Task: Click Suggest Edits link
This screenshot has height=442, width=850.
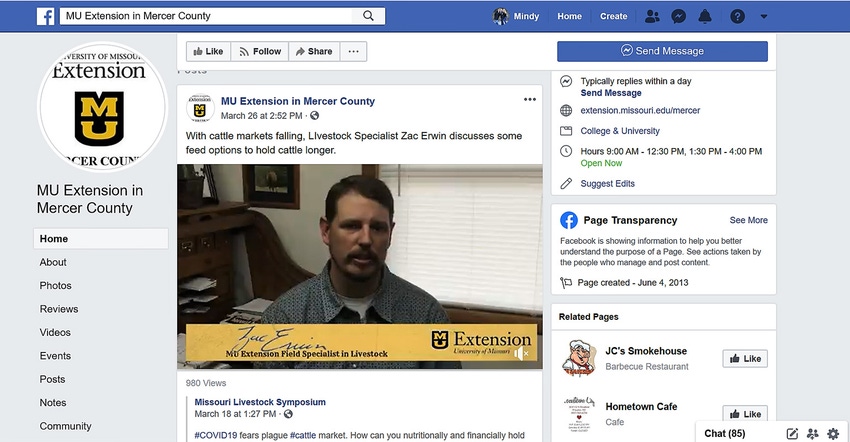Action: point(608,183)
